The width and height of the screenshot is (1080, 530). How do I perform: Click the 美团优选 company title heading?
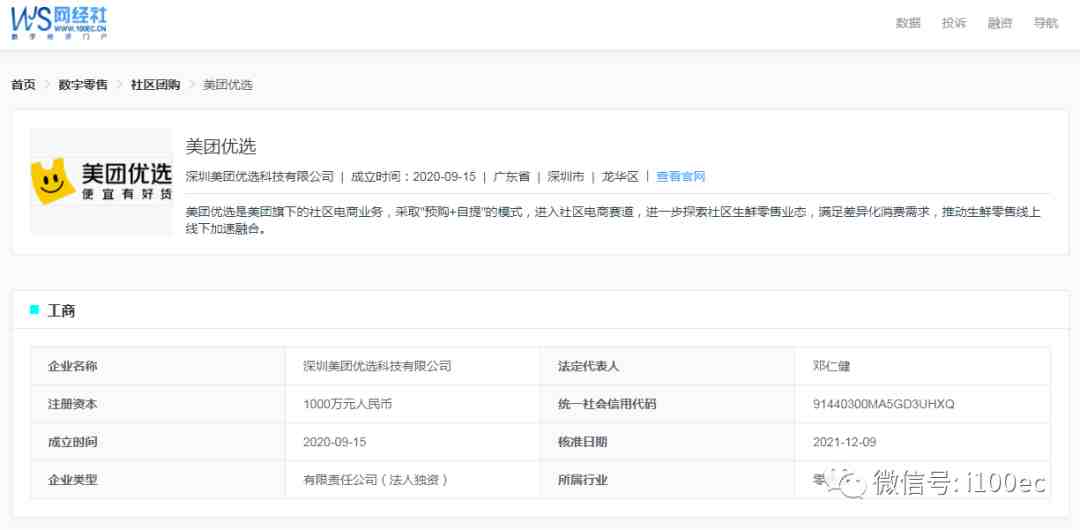pos(220,146)
